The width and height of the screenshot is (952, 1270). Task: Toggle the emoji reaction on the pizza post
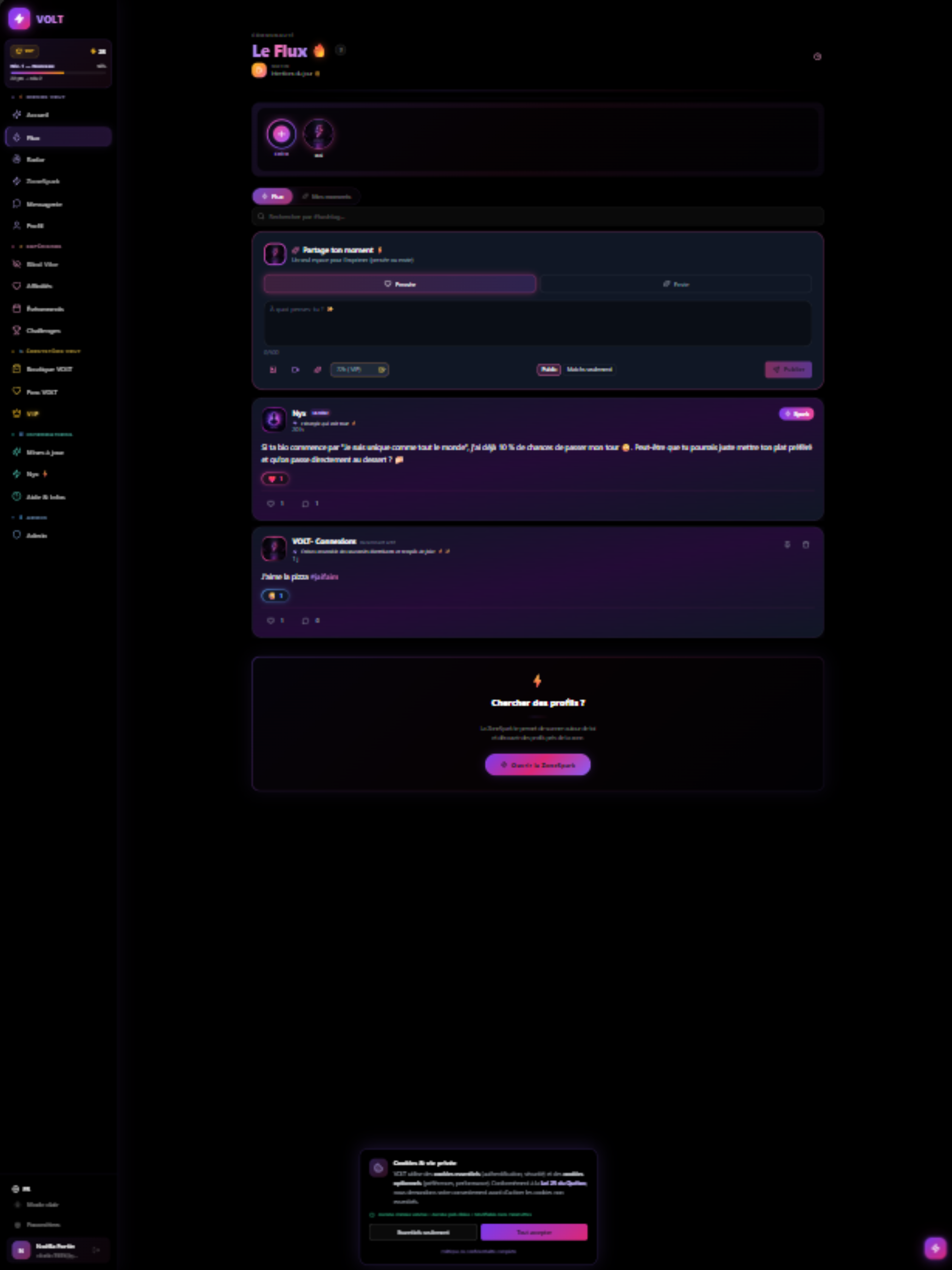(275, 596)
